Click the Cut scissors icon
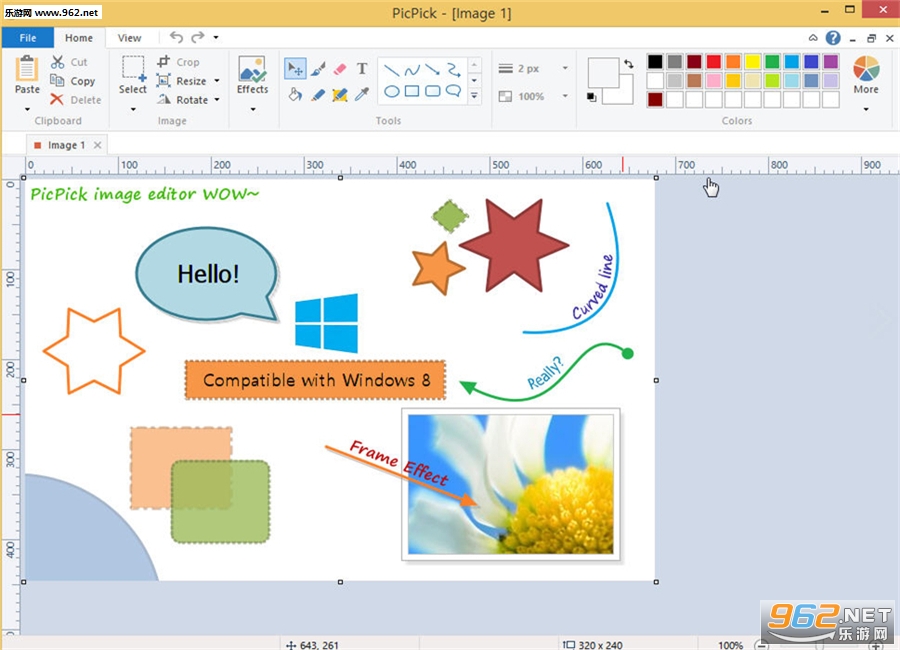 57,61
